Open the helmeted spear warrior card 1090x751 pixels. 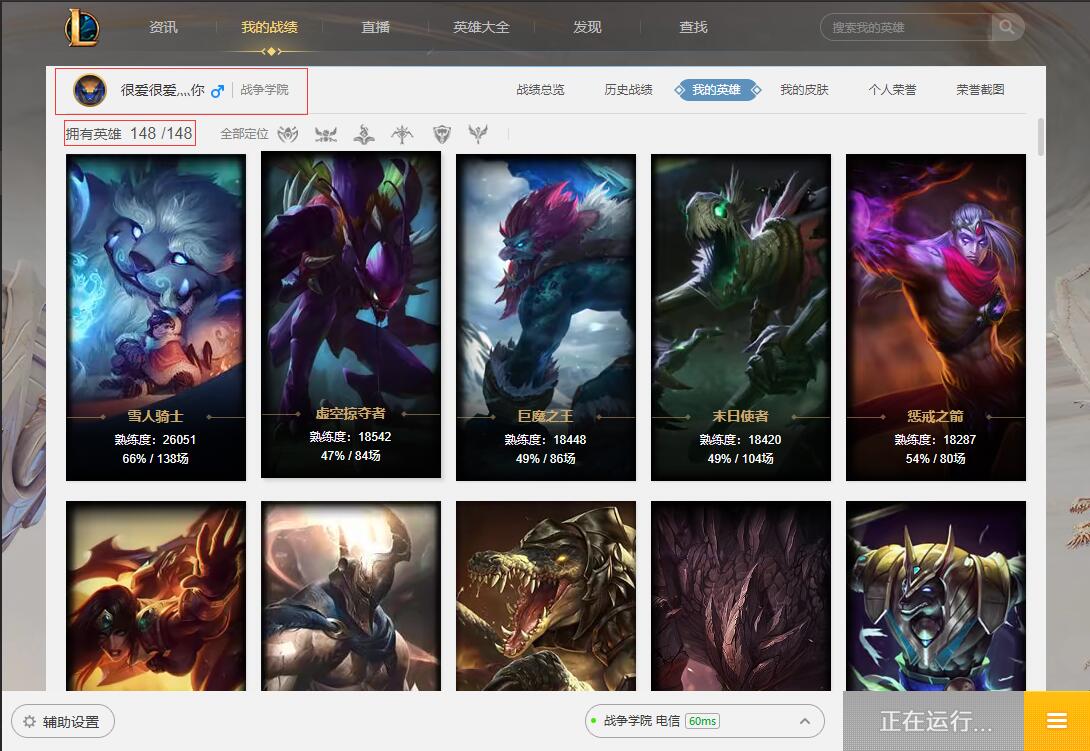click(351, 596)
